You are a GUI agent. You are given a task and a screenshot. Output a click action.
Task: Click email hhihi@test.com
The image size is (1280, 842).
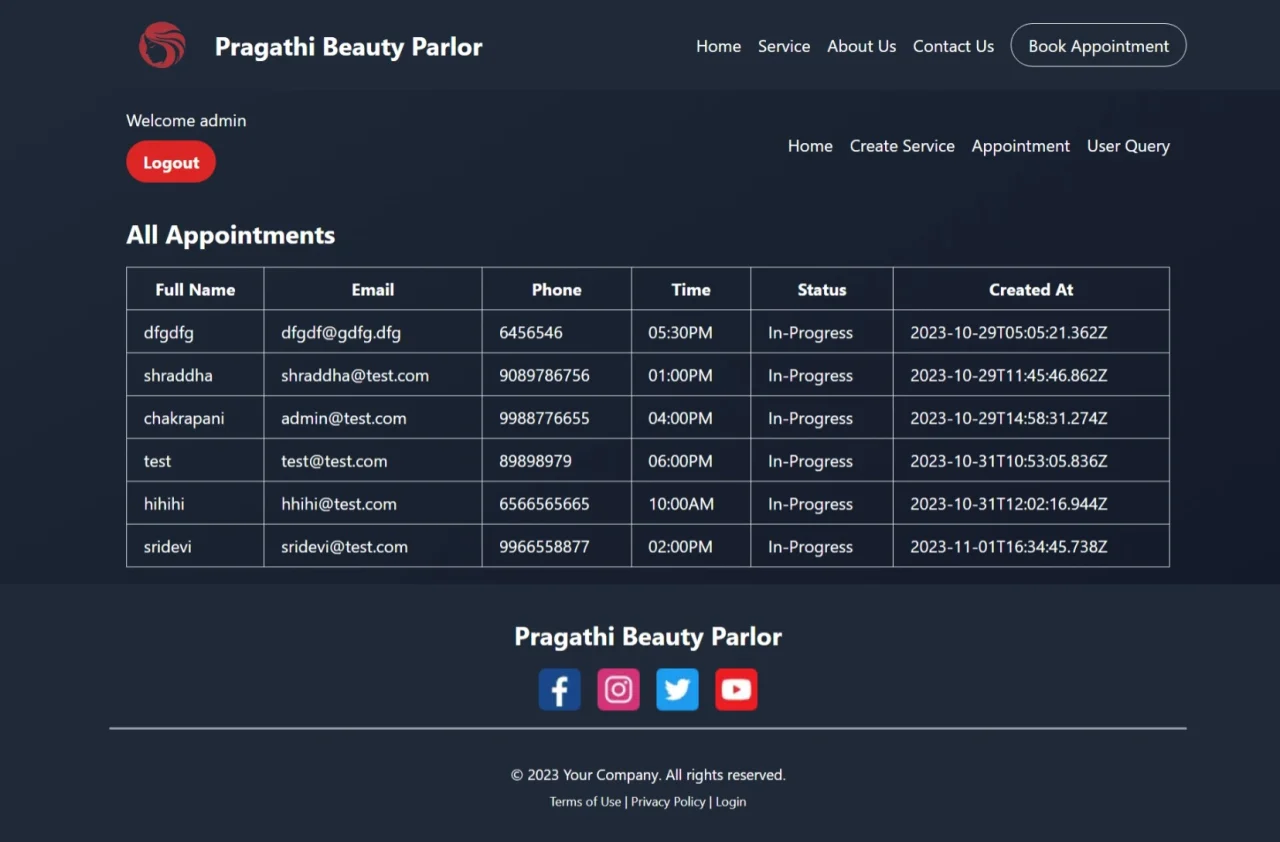coord(339,504)
